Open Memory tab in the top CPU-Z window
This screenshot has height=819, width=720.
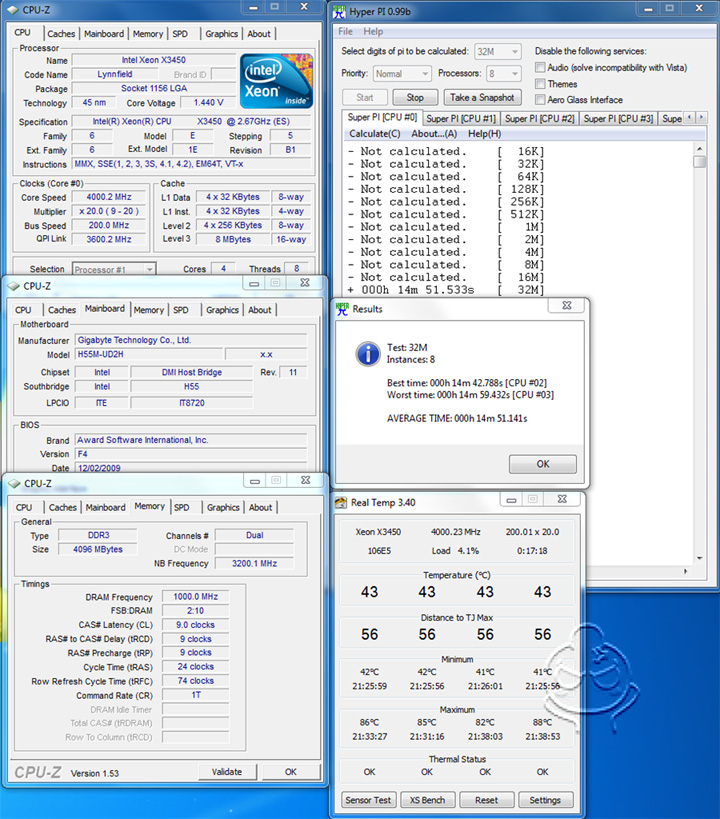point(148,33)
